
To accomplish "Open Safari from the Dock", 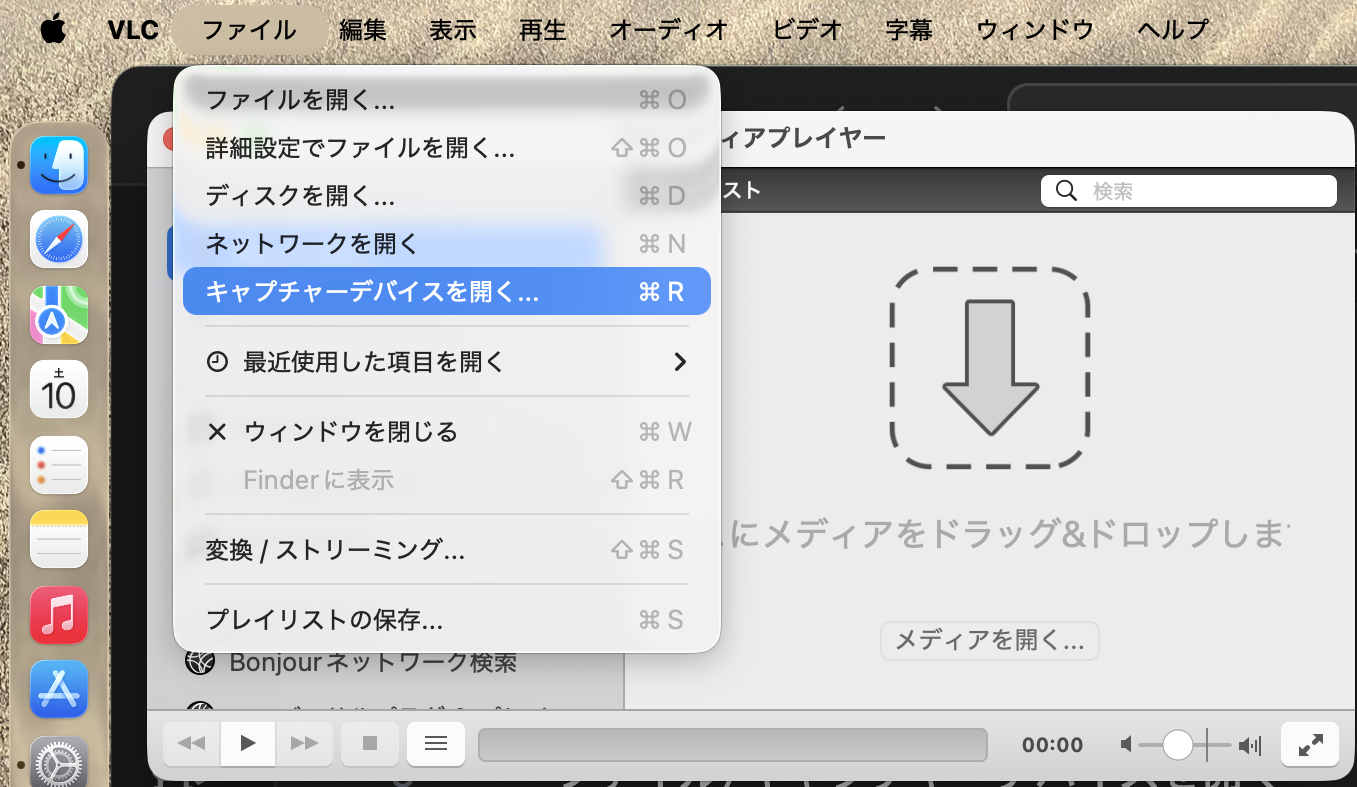I will [59, 239].
